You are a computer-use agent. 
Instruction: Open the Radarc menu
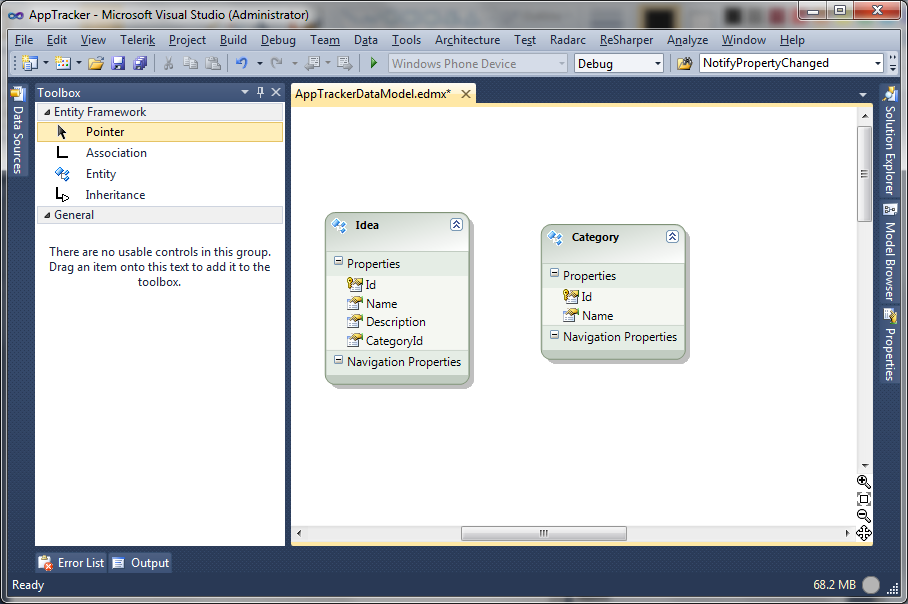pos(568,40)
